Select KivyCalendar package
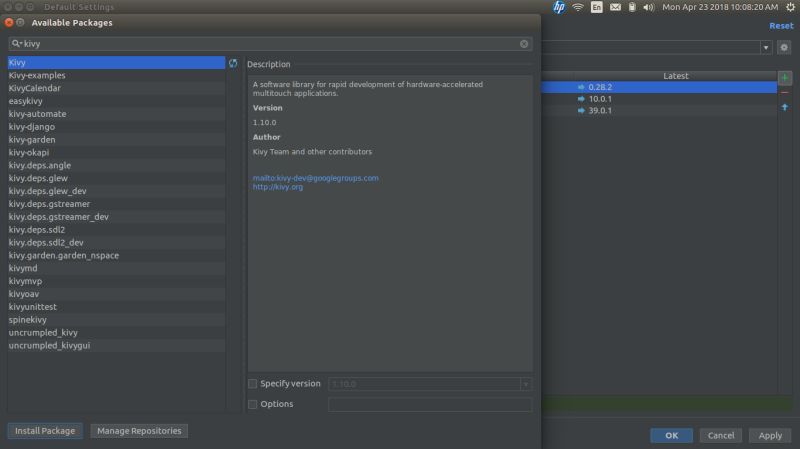800x449 pixels. (116, 88)
